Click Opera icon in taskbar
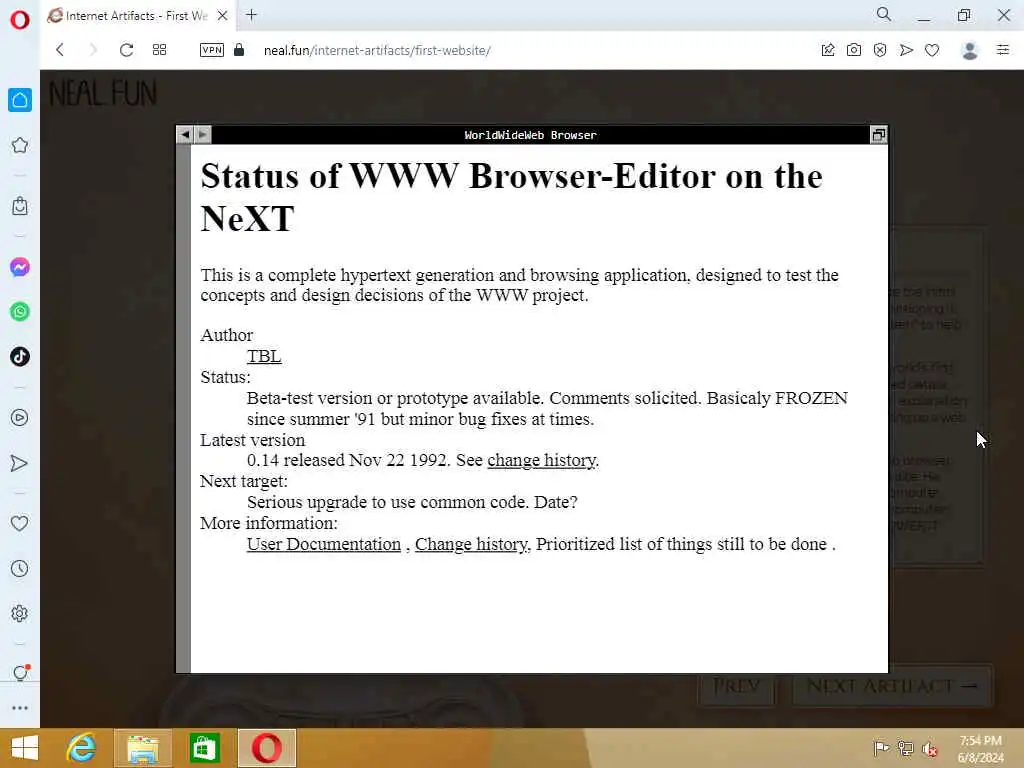The image size is (1024, 768). click(266, 748)
